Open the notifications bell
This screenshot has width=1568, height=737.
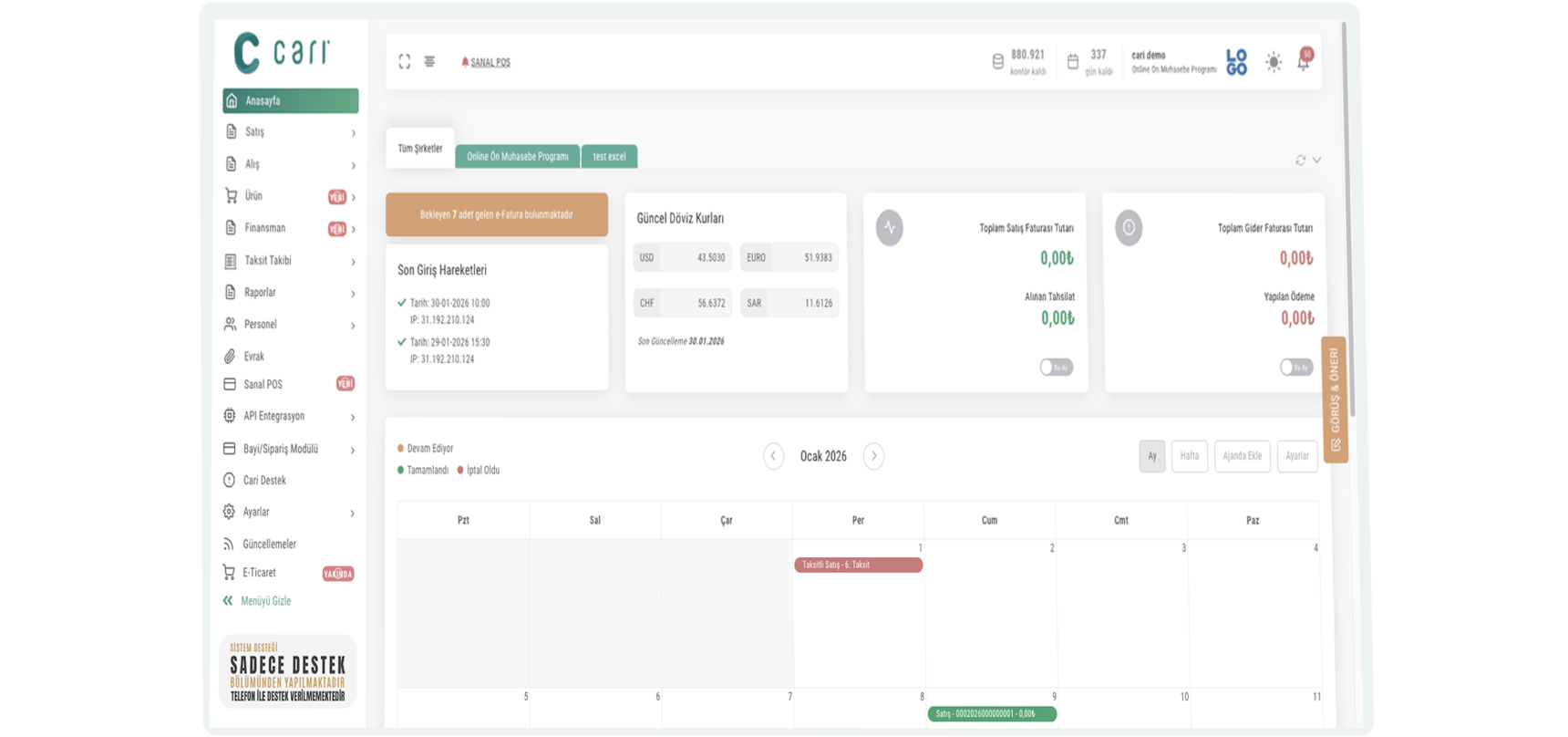click(x=1304, y=62)
